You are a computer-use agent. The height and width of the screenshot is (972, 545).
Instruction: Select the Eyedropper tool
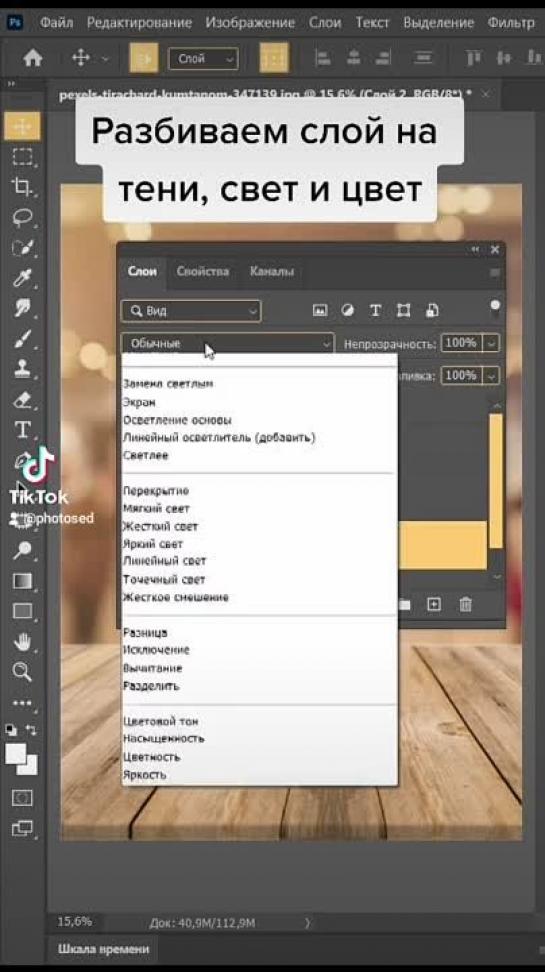click(x=22, y=278)
